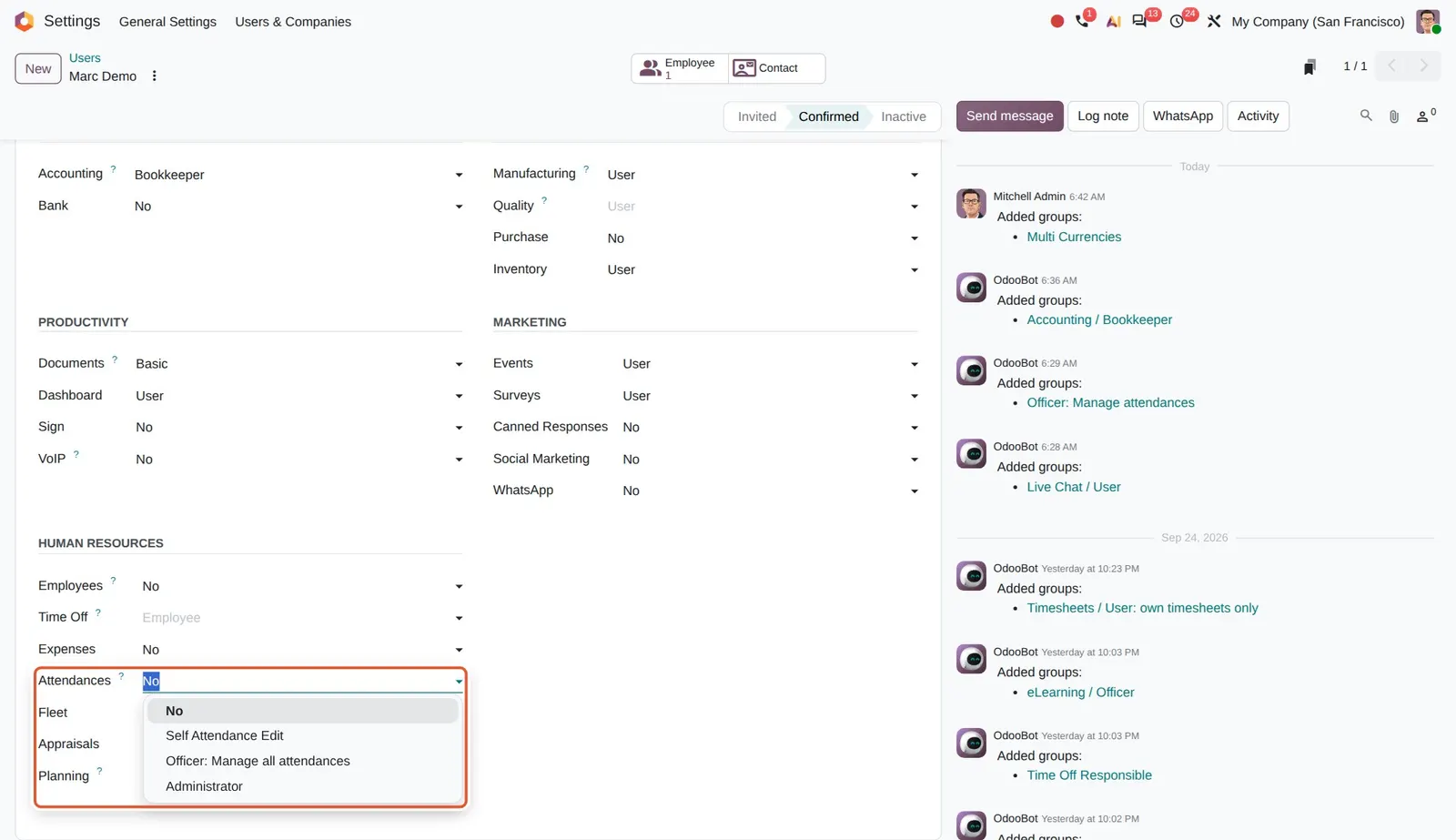The image size is (1456, 840).
Task: Click Mitchell Admin's avatar in chatter
Action: (971, 204)
